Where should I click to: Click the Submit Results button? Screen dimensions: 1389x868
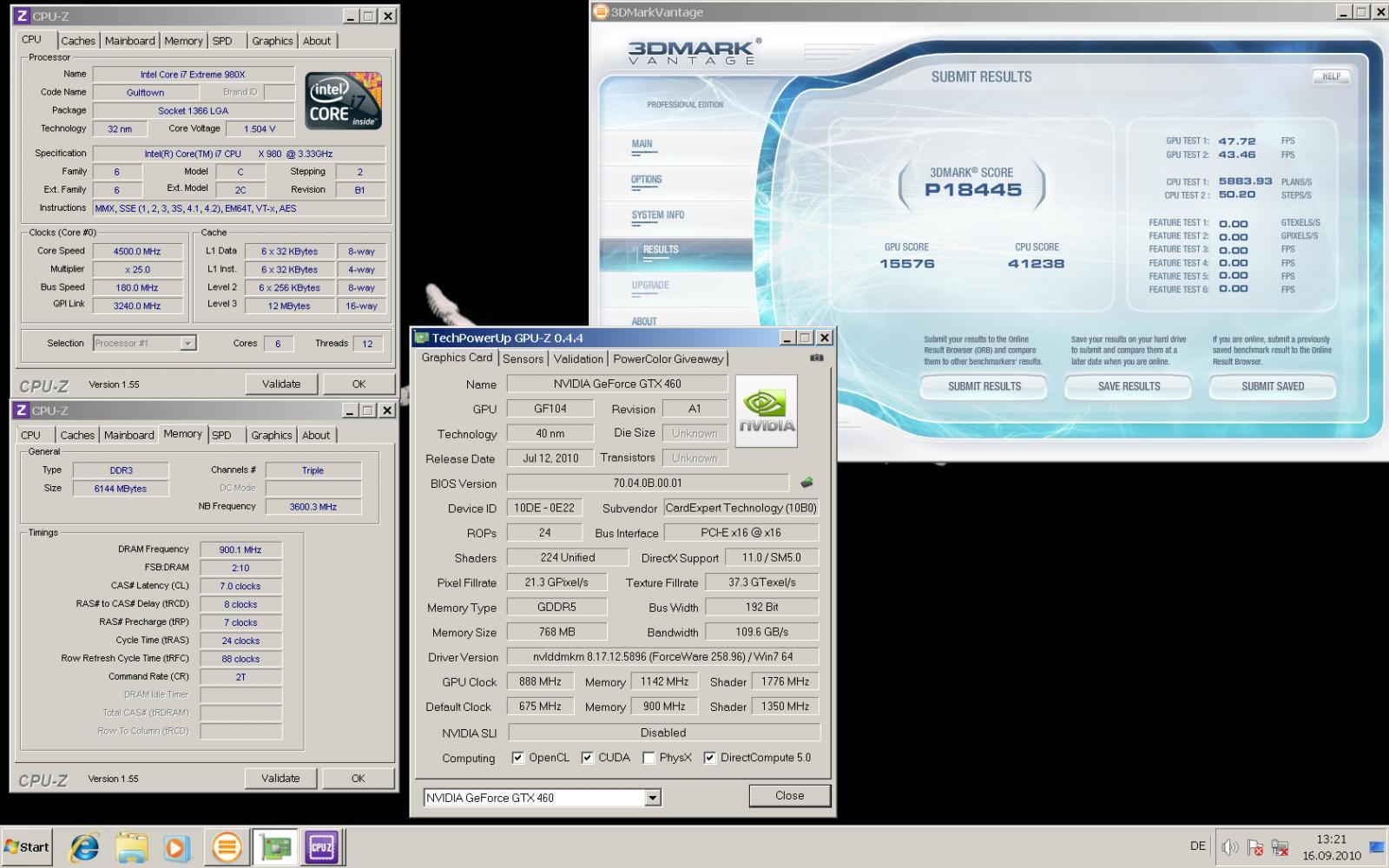click(984, 386)
